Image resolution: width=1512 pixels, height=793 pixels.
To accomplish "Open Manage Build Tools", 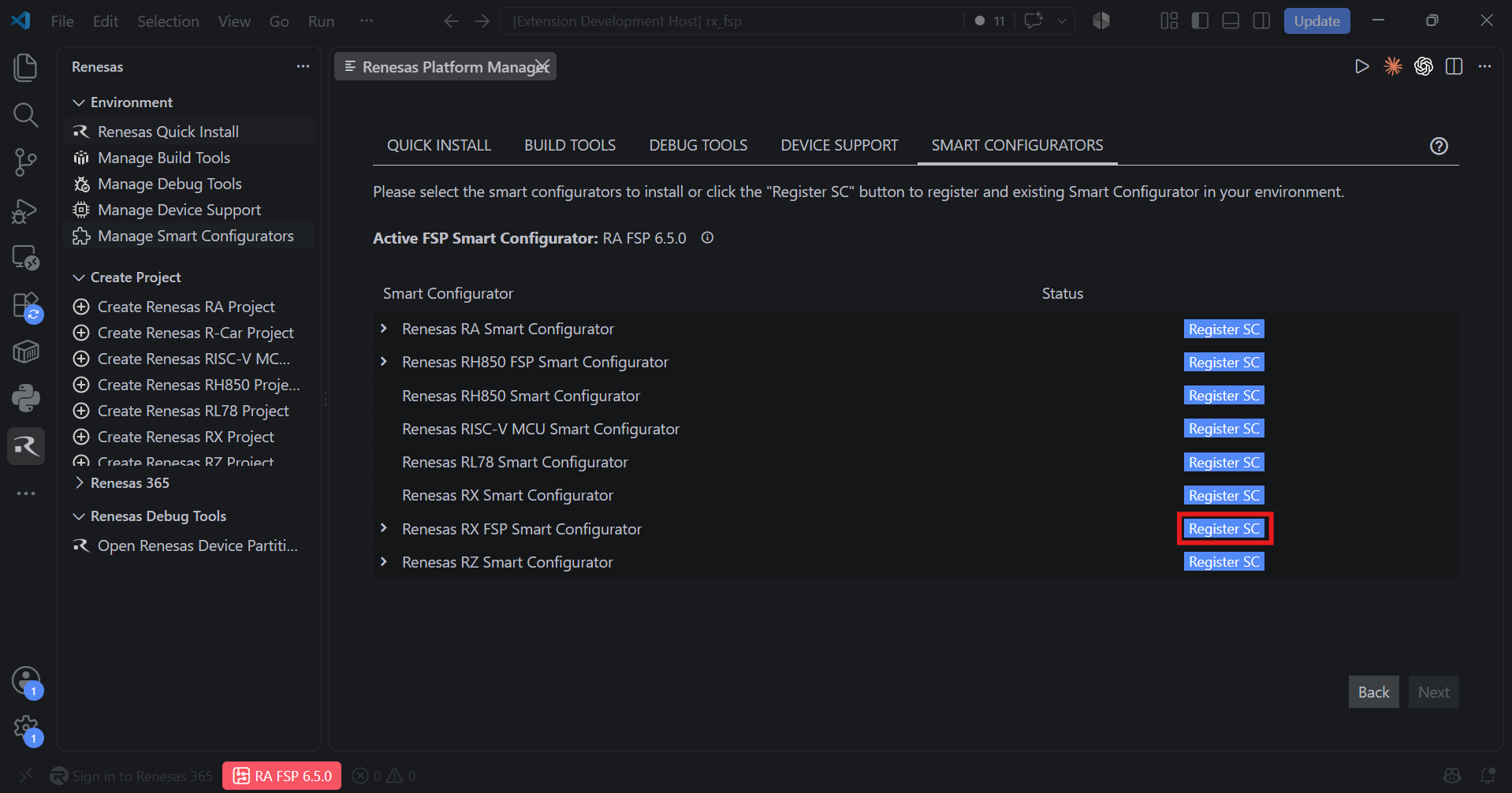I will [188, 158].
